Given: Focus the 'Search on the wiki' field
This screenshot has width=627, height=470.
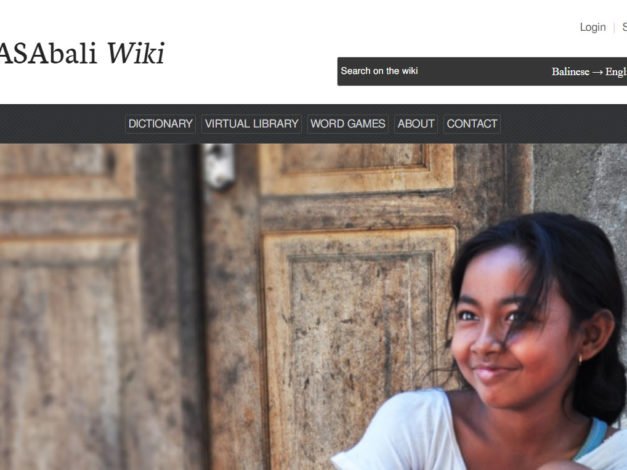Looking at the screenshot, I should [440, 71].
